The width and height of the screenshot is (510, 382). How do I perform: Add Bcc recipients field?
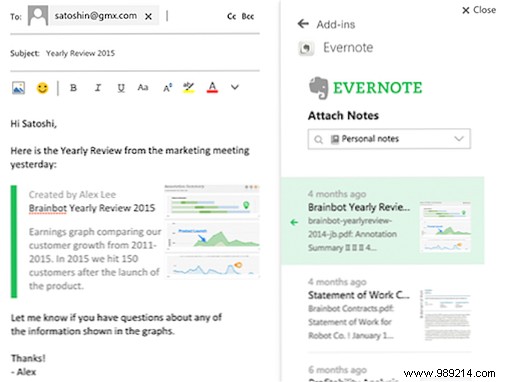click(248, 16)
